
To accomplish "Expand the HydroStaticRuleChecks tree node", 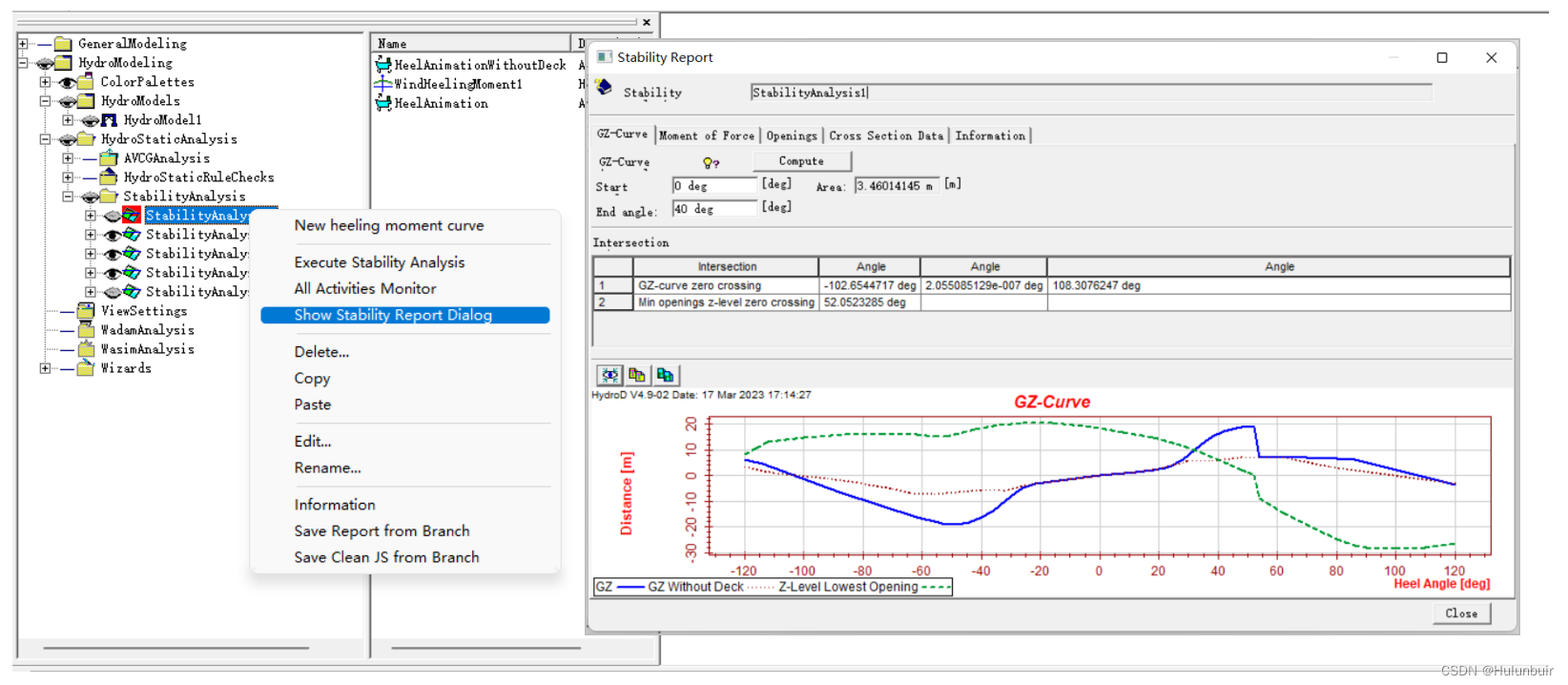I will point(68,177).
